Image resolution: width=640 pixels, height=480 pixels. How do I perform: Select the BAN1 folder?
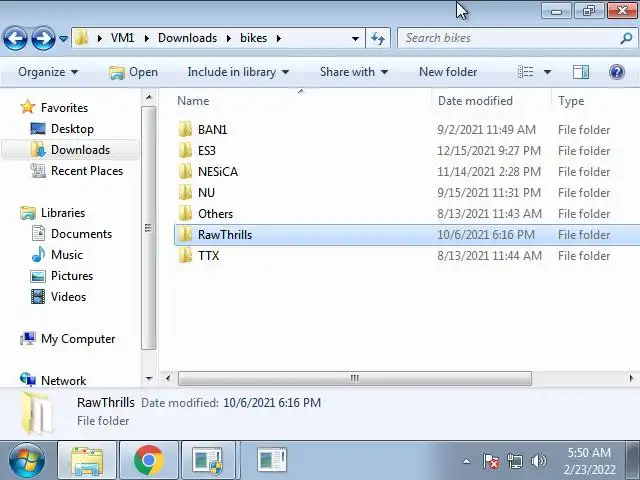tap(212, 130)
